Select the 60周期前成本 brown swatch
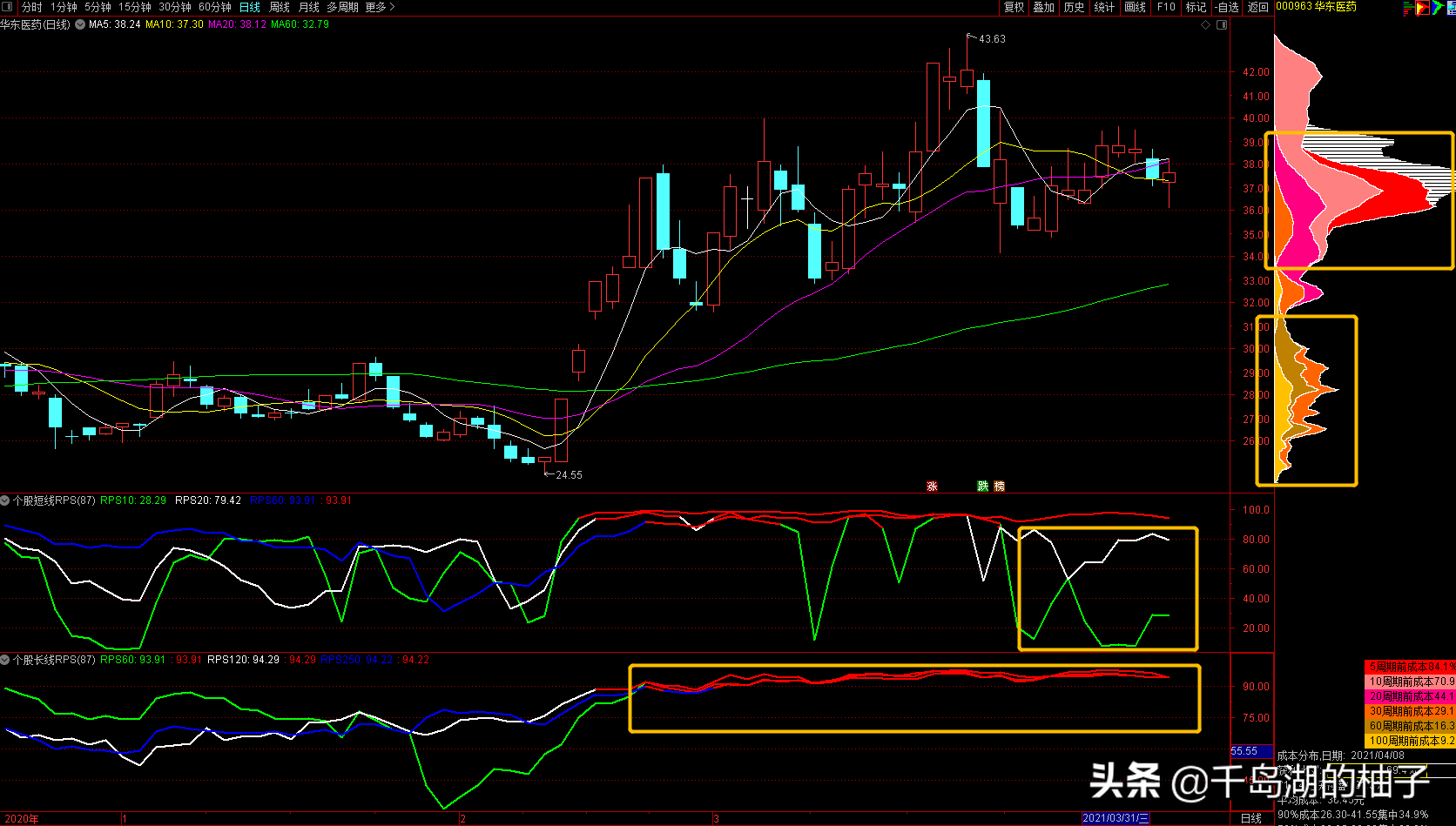 [x=1410, y=726]
